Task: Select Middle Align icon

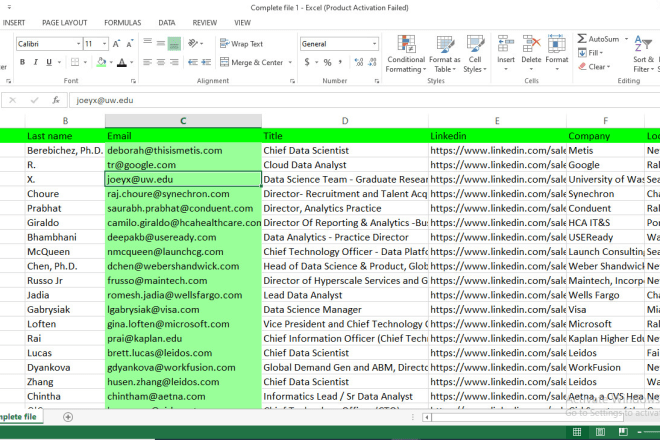Action: click(161, 43)
